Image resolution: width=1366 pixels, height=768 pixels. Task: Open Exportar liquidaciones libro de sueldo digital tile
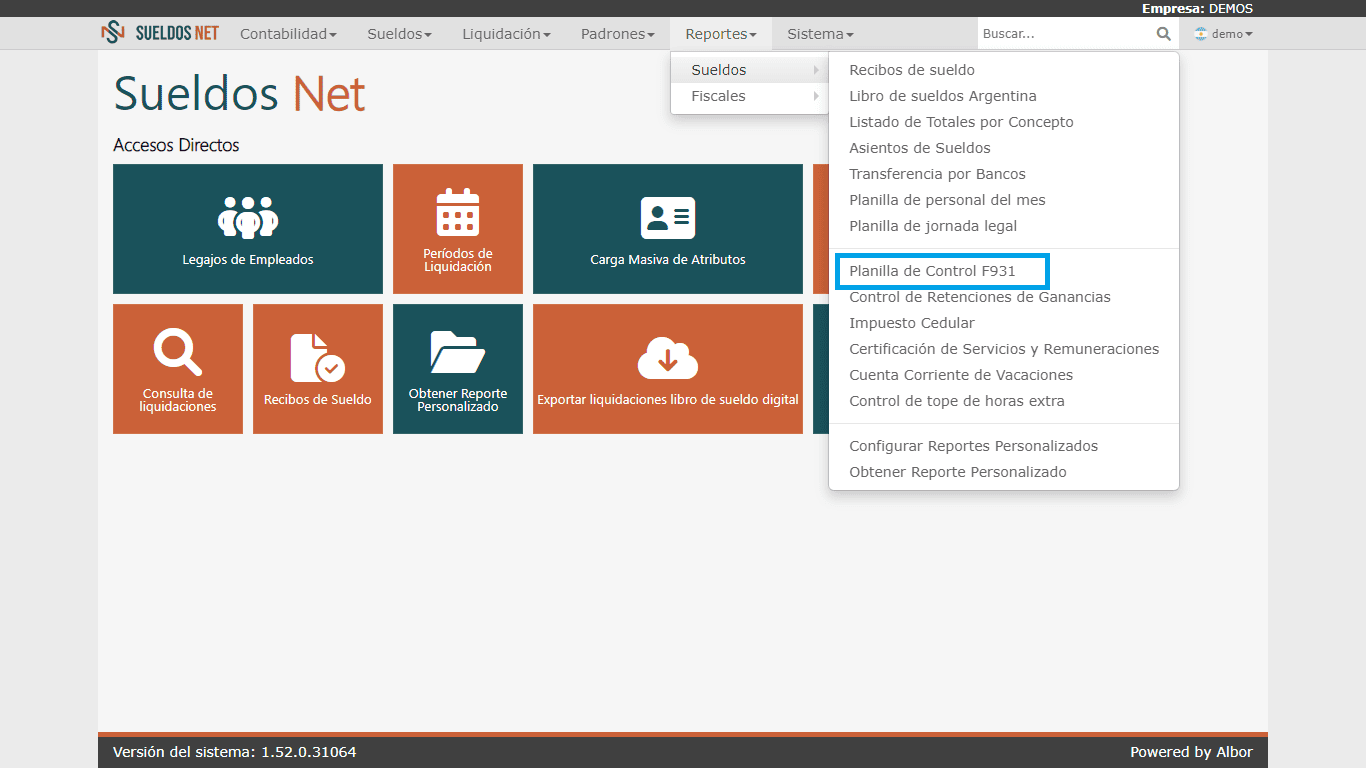click(x=668, y=369)
